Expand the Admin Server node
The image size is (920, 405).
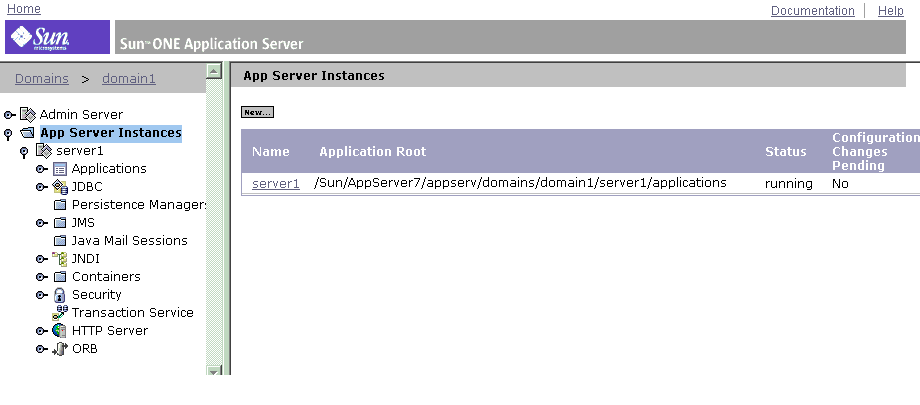9,115
